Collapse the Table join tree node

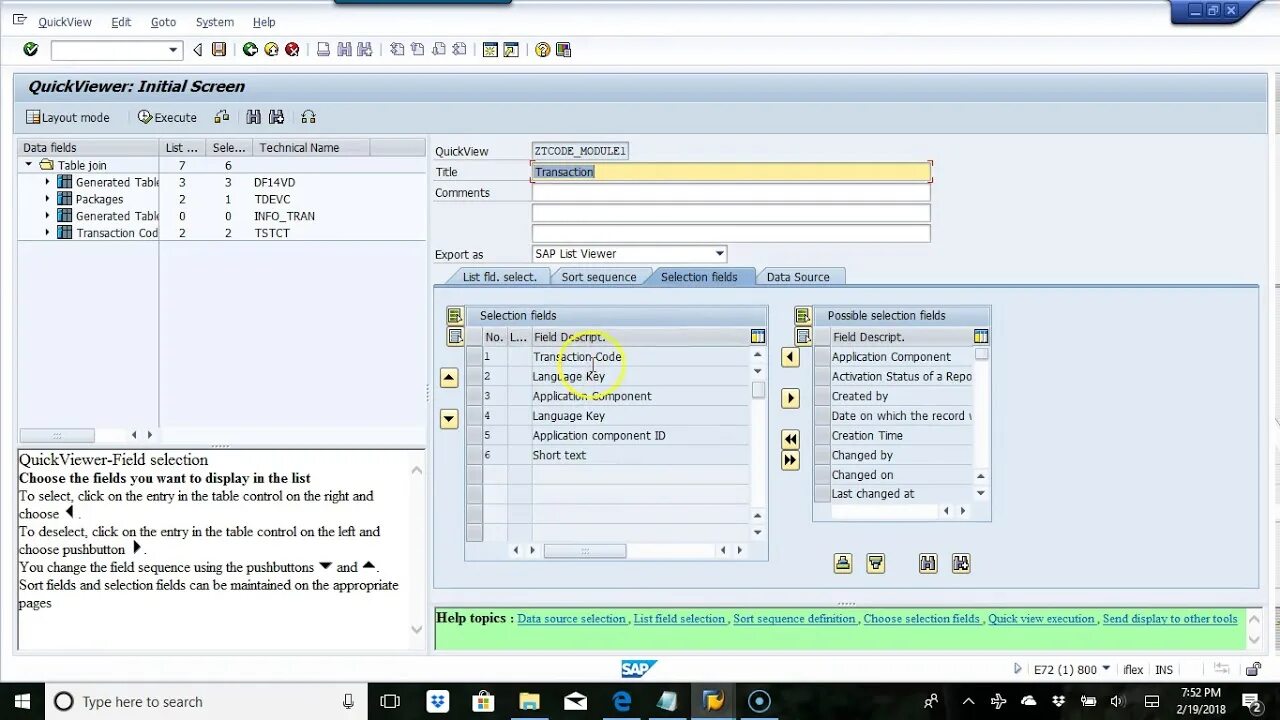(x=29, y=165)
